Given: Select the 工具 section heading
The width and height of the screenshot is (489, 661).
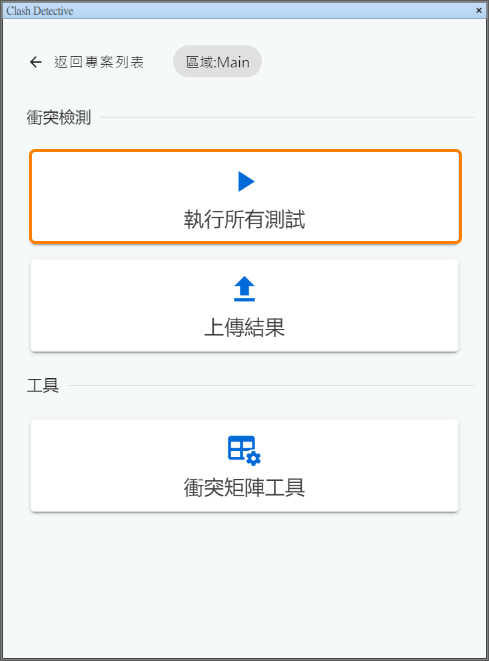Looking at the screenshot, I should [x=43, y=385].
